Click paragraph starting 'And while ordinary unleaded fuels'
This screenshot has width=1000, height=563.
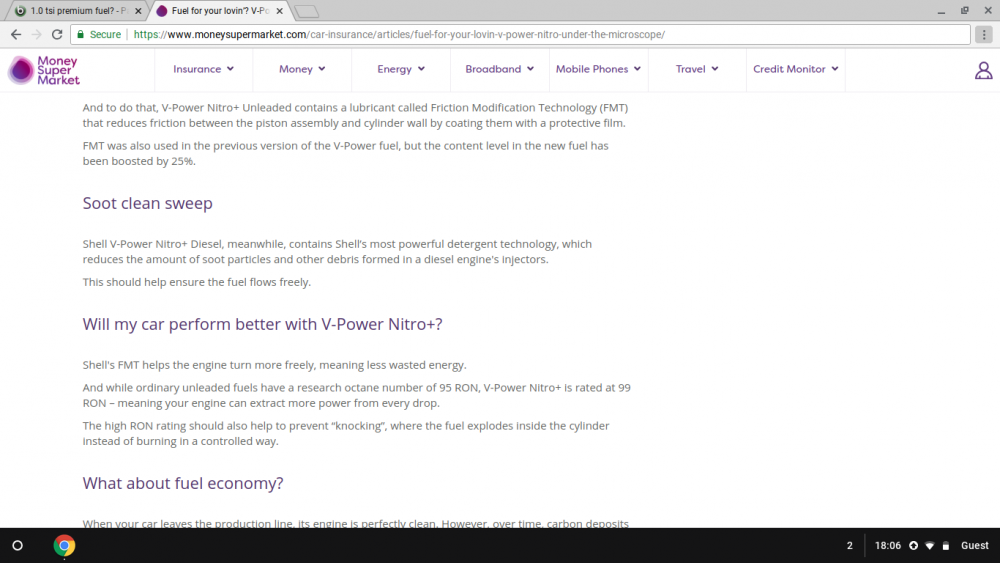(357, 395)
